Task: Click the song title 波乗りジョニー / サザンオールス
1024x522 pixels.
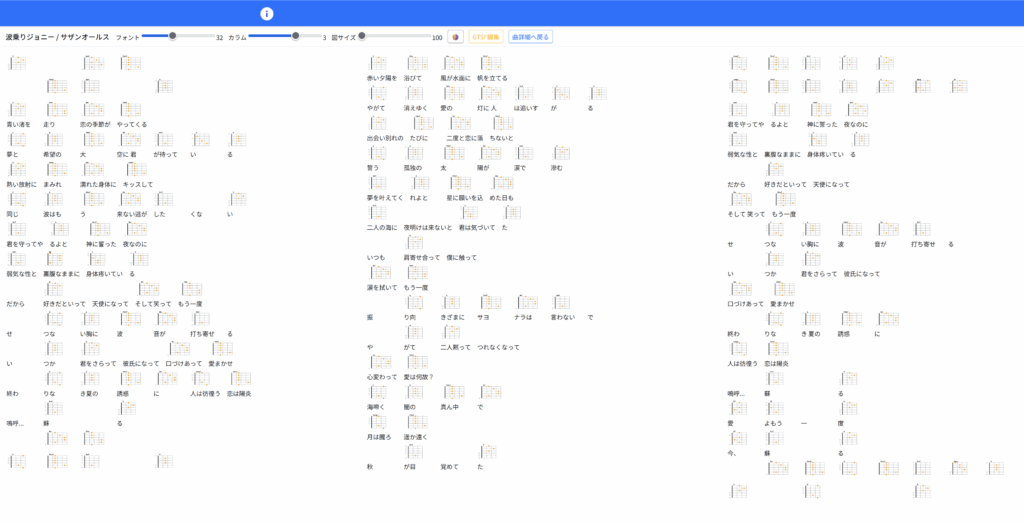Action: 57,37
